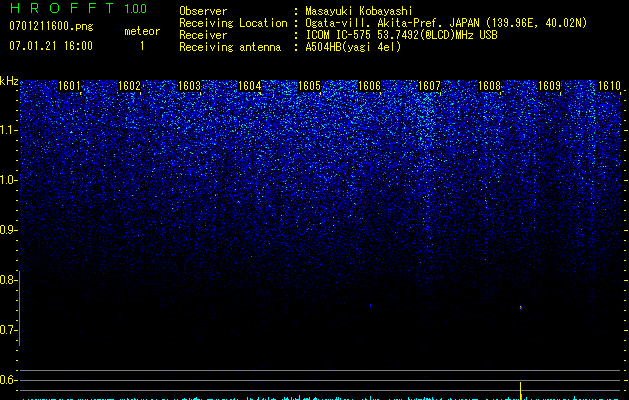Screen dimensions: 629x400
Task: Click the 1610 time marker
Action: 609,86
